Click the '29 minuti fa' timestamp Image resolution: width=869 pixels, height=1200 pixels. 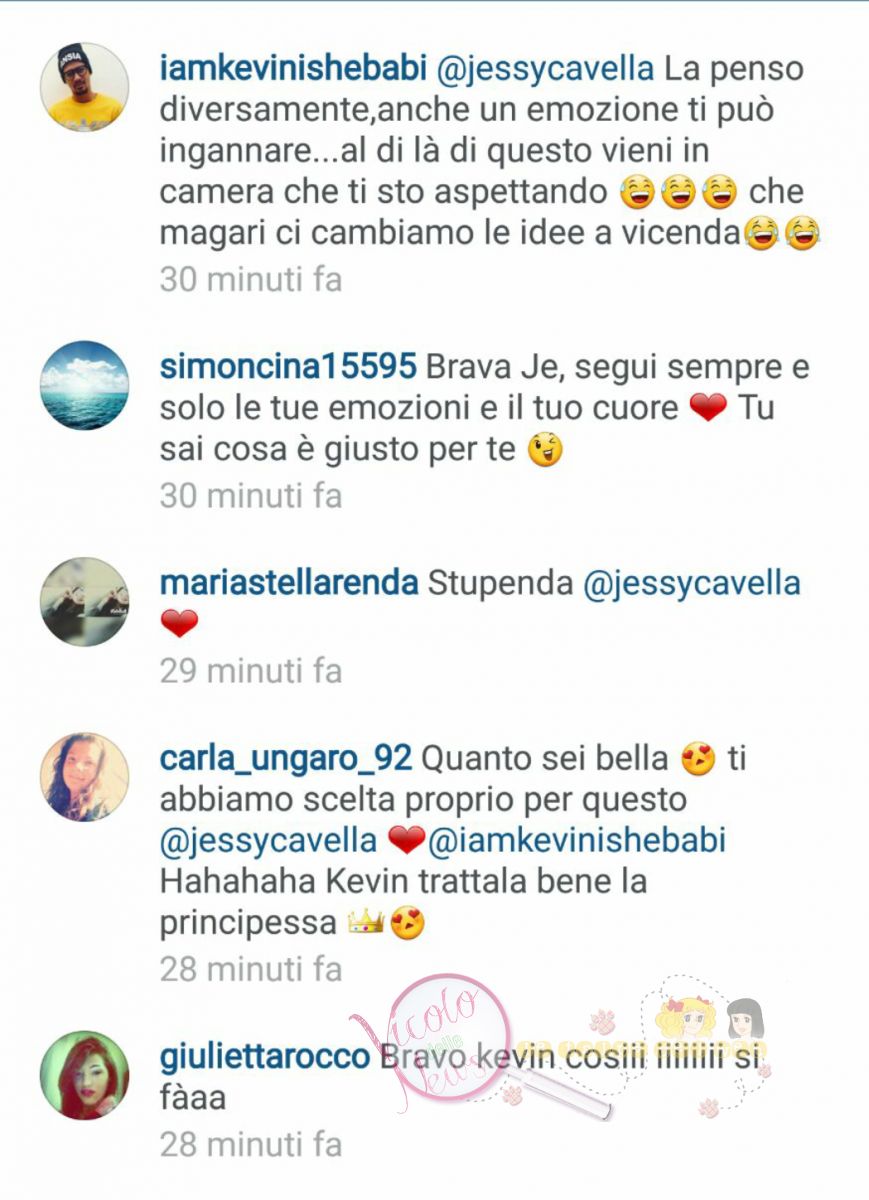(x=251, y=671)
